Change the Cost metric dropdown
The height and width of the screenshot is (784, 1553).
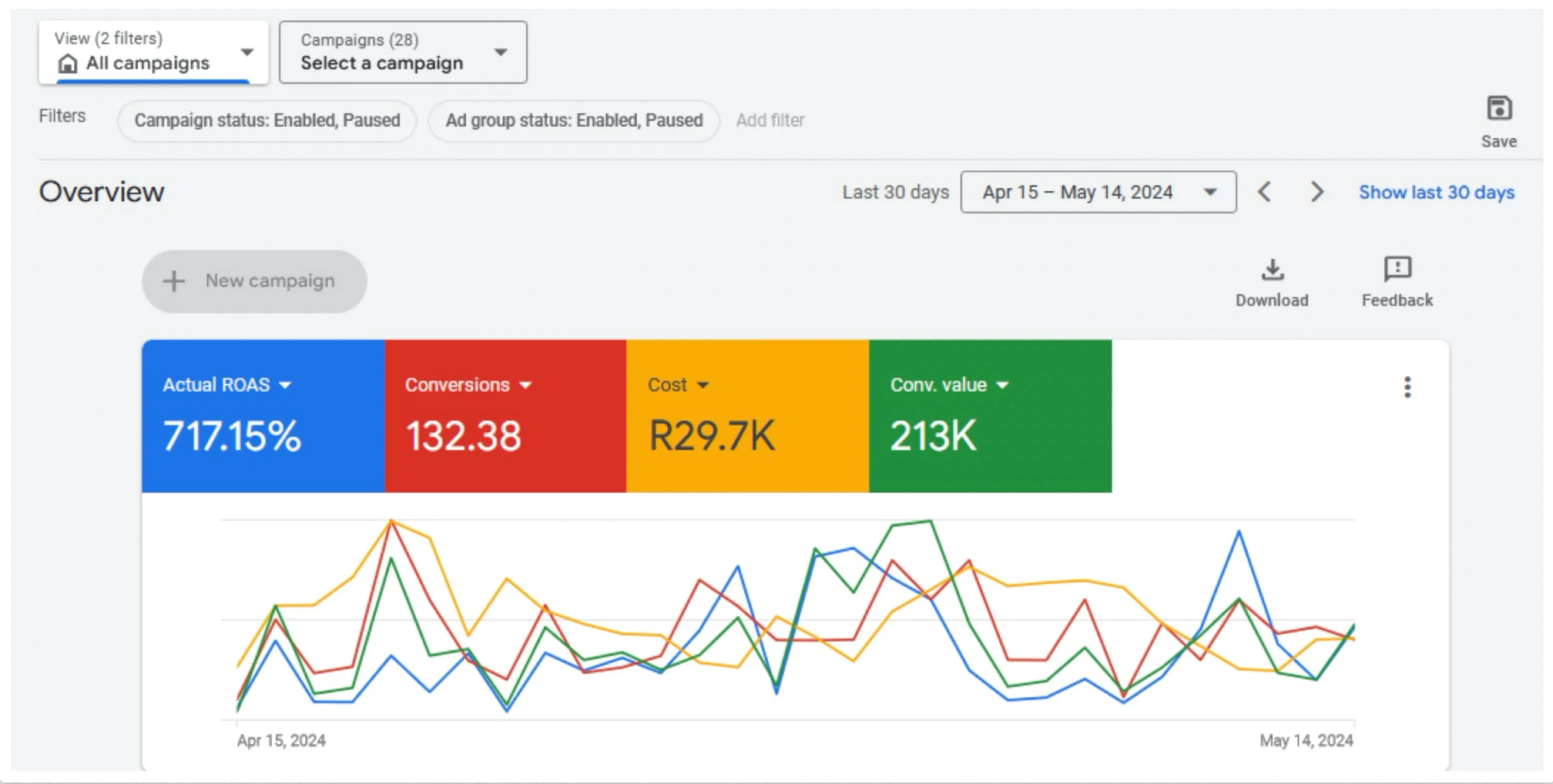678,385
